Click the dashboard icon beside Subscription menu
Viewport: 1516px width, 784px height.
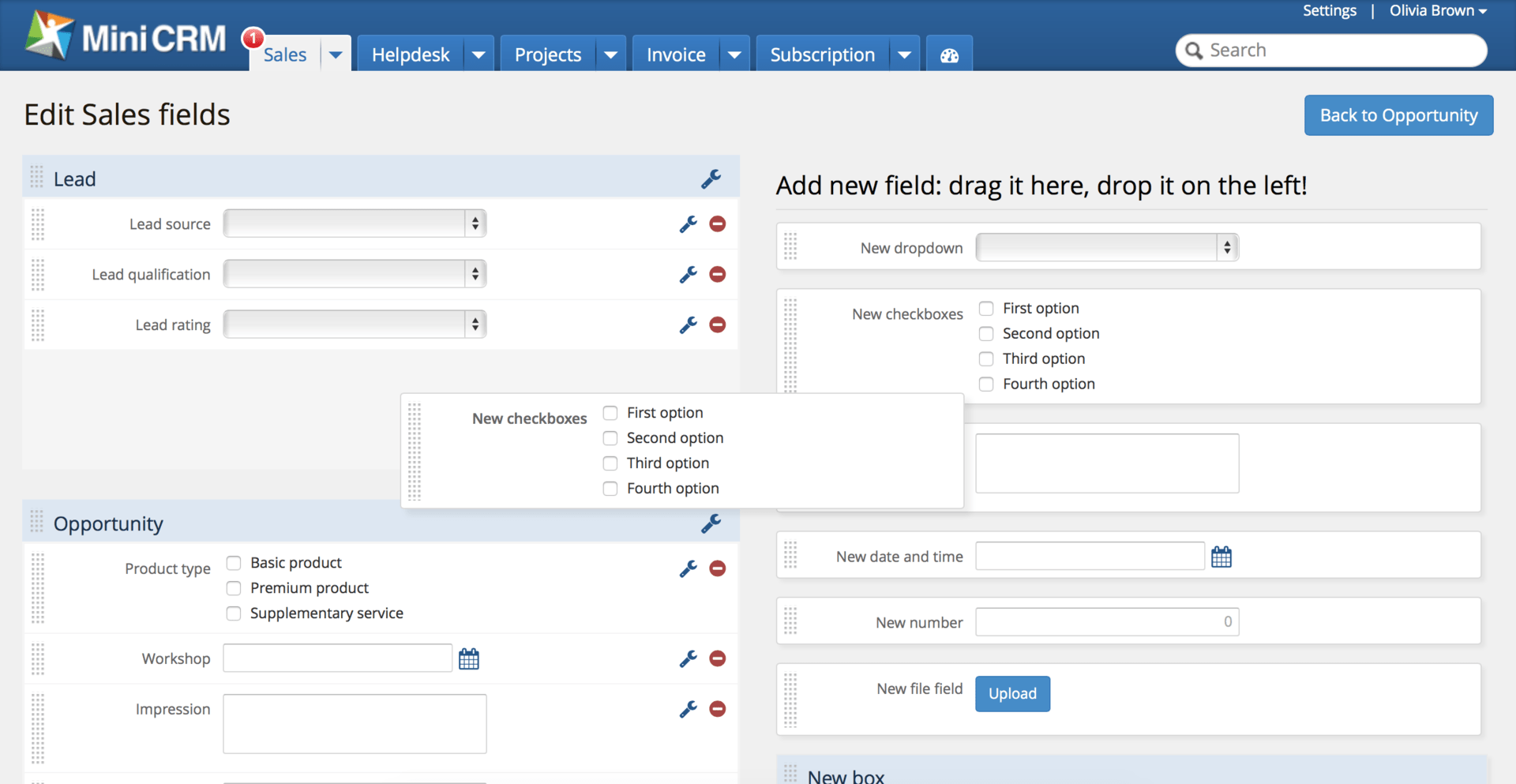(948, 53)
